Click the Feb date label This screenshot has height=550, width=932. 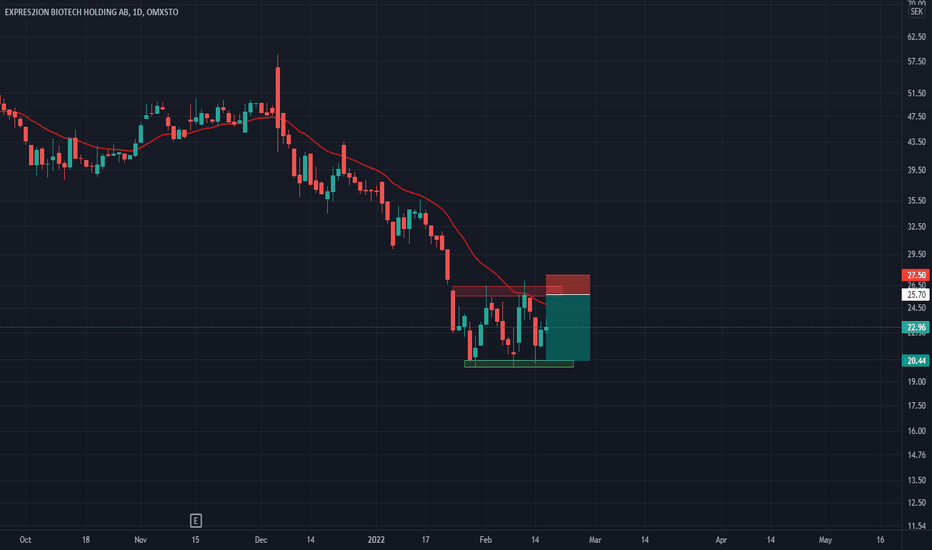(x=486, y=540)
